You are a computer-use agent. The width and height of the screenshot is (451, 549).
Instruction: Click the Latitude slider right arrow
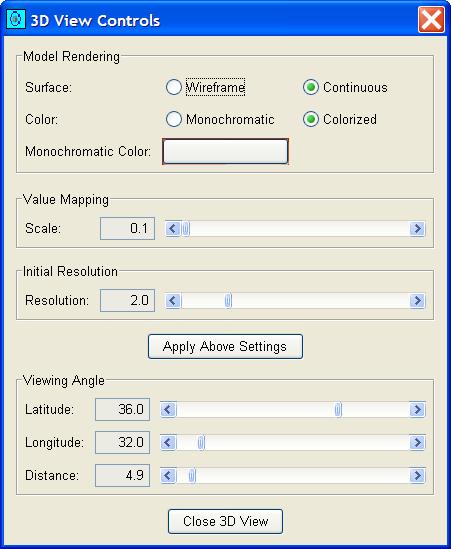coord(417,409)
